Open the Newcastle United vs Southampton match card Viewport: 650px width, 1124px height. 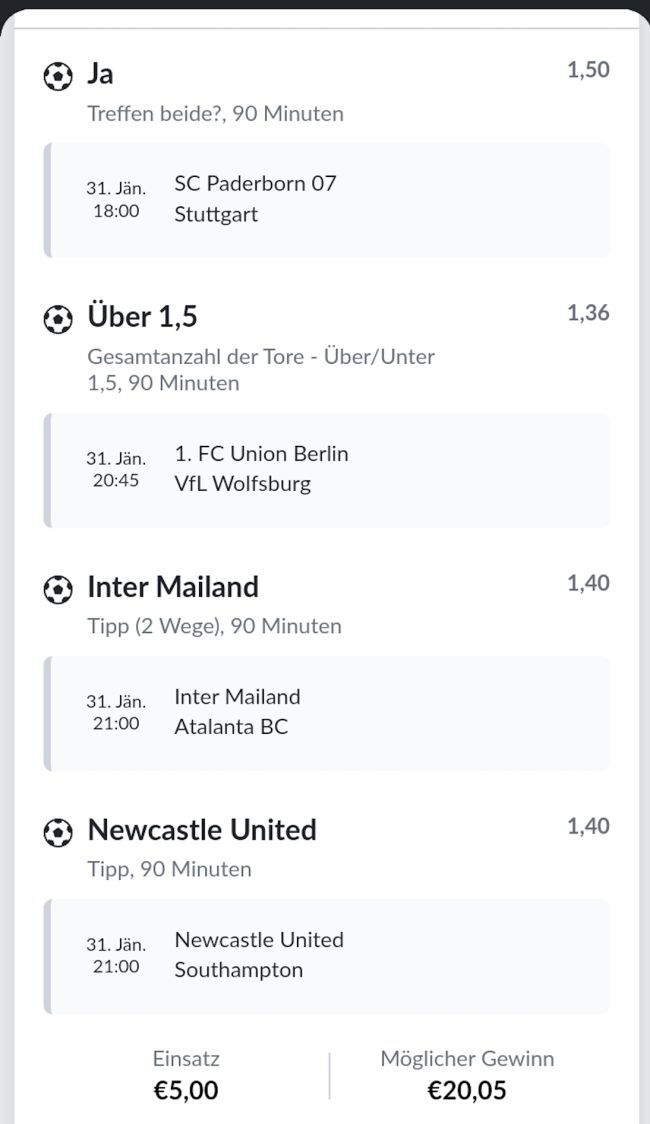coord(326,955)
